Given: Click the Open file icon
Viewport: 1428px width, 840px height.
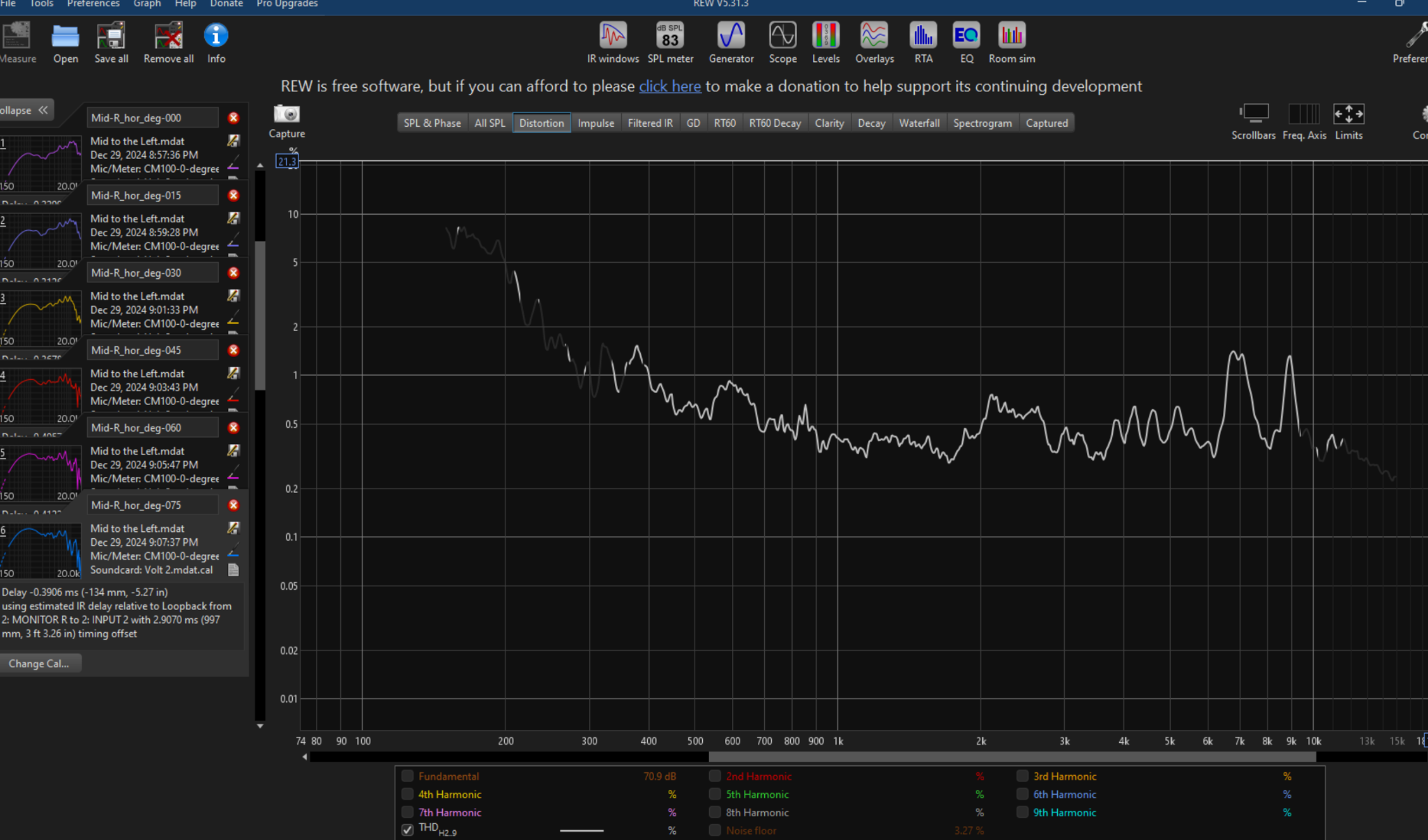Looking at the screenshot, I should click(x=66, y=43).
